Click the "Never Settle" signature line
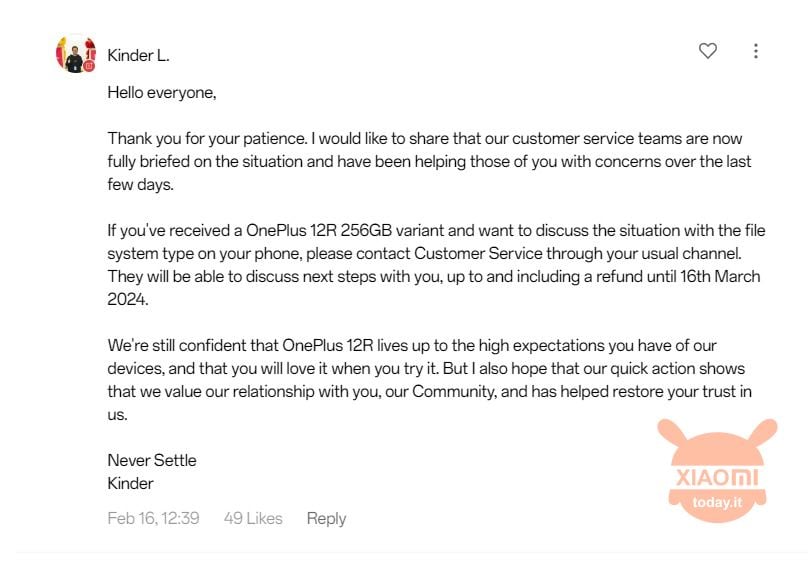This screenshot has height=562, width=808. 152,460
